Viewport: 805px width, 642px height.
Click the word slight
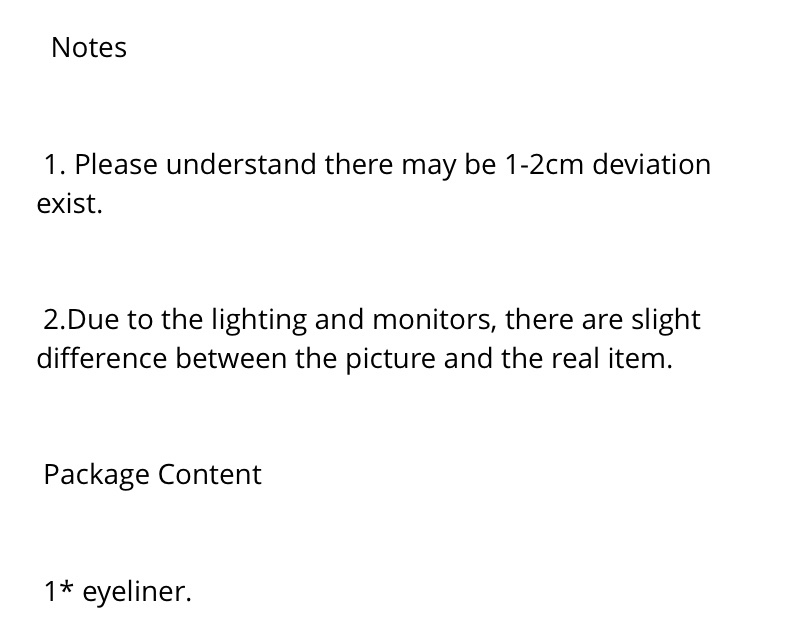click(x=665, y=321)
